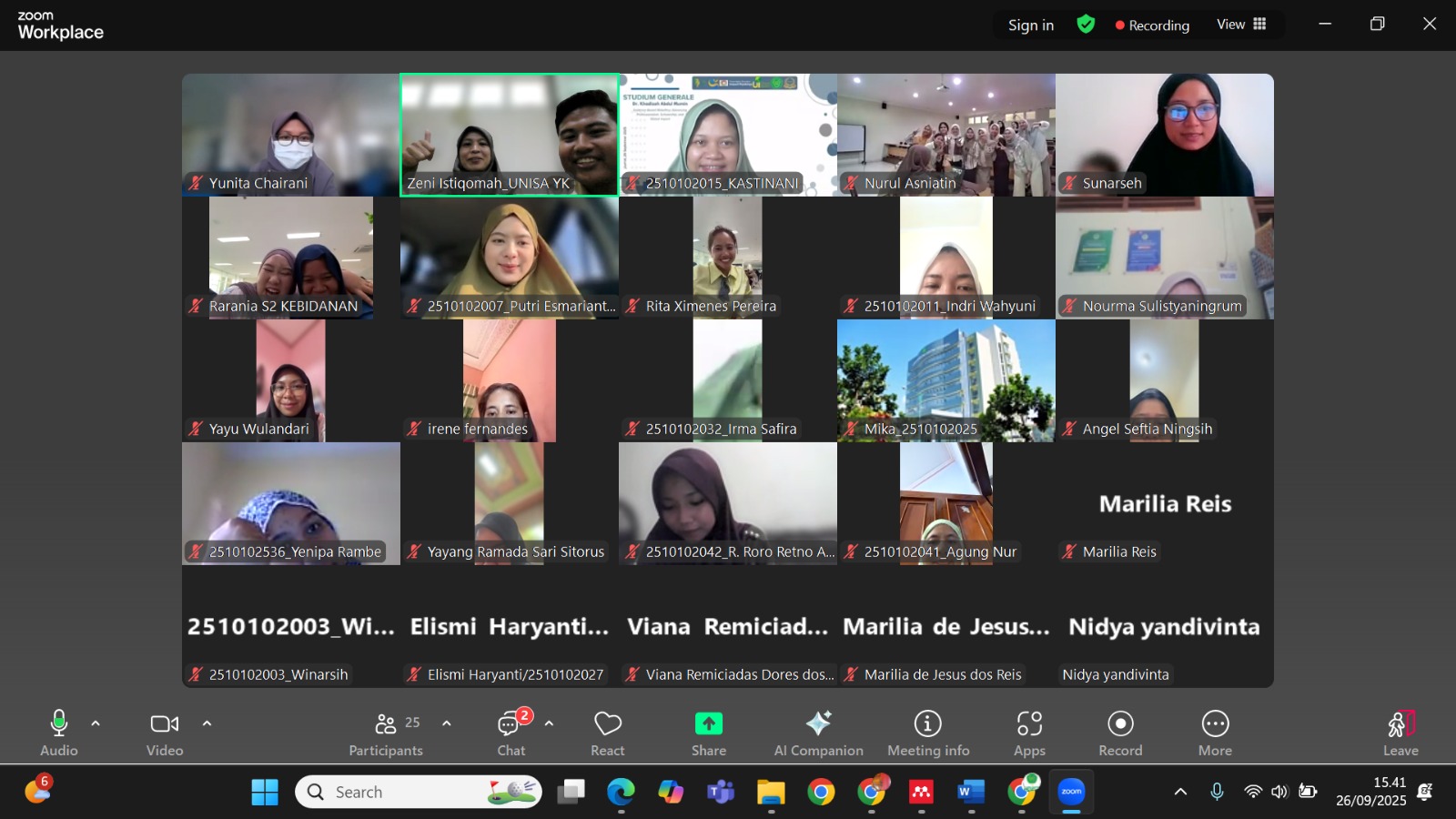The image size is (1456, 819).
Task: Click the green encryption shield icon
Action: point(1086,25)
